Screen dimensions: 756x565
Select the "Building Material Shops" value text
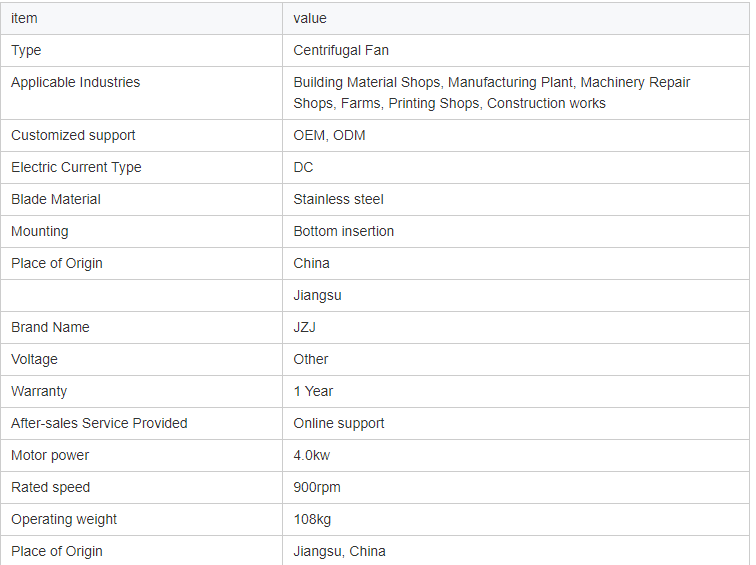(x=366, y=82)
